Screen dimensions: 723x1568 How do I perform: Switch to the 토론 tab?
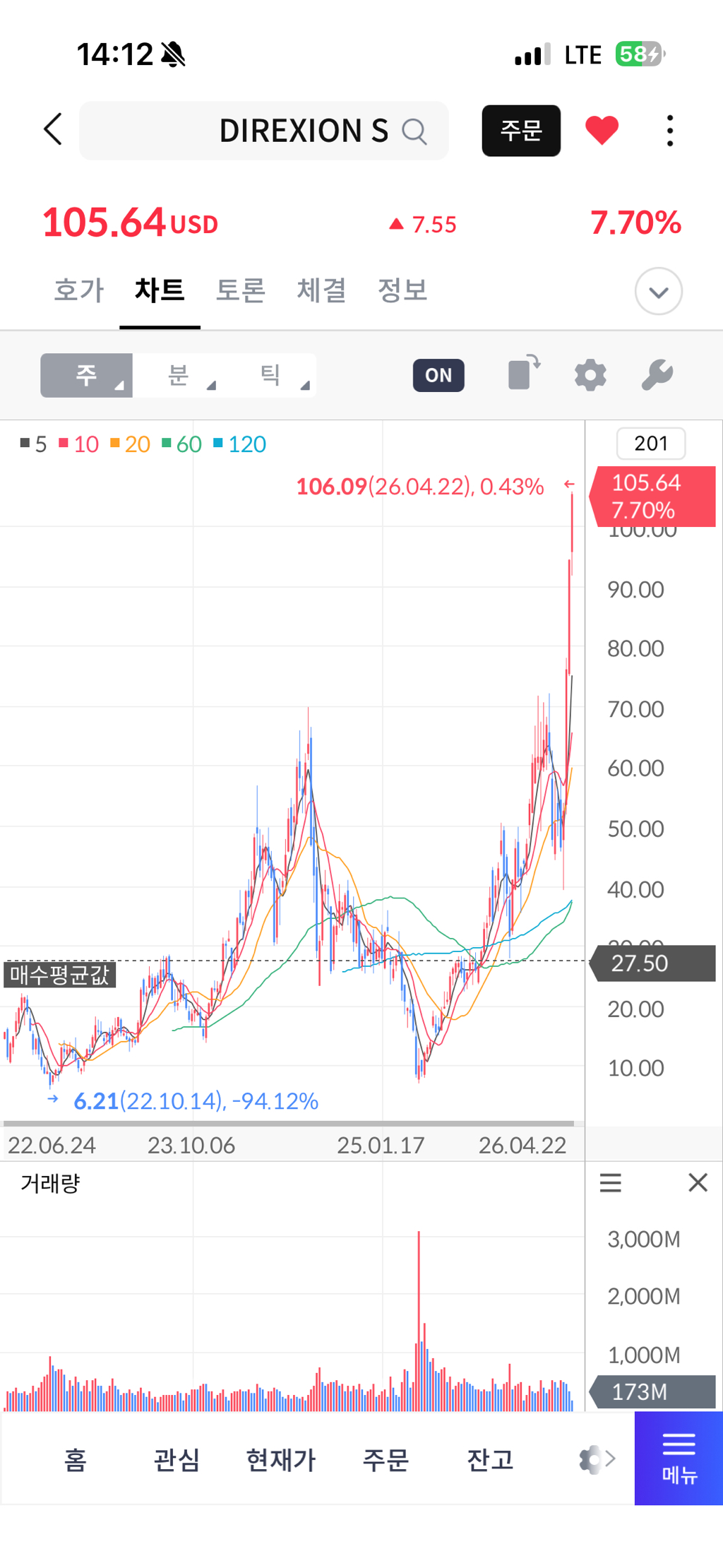click(x=240, y=290)
